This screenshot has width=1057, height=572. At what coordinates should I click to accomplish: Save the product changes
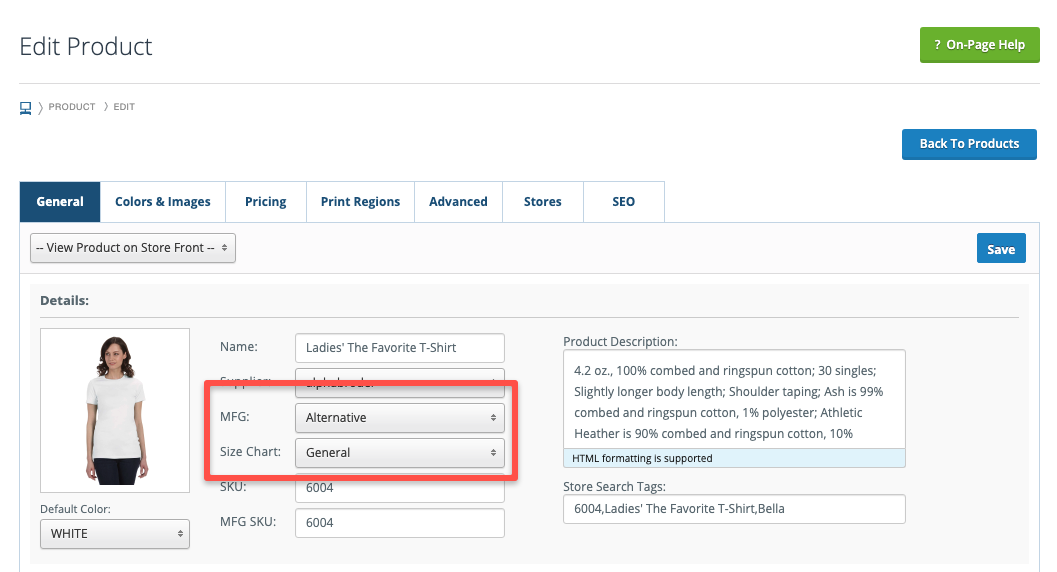(1000, 249)
